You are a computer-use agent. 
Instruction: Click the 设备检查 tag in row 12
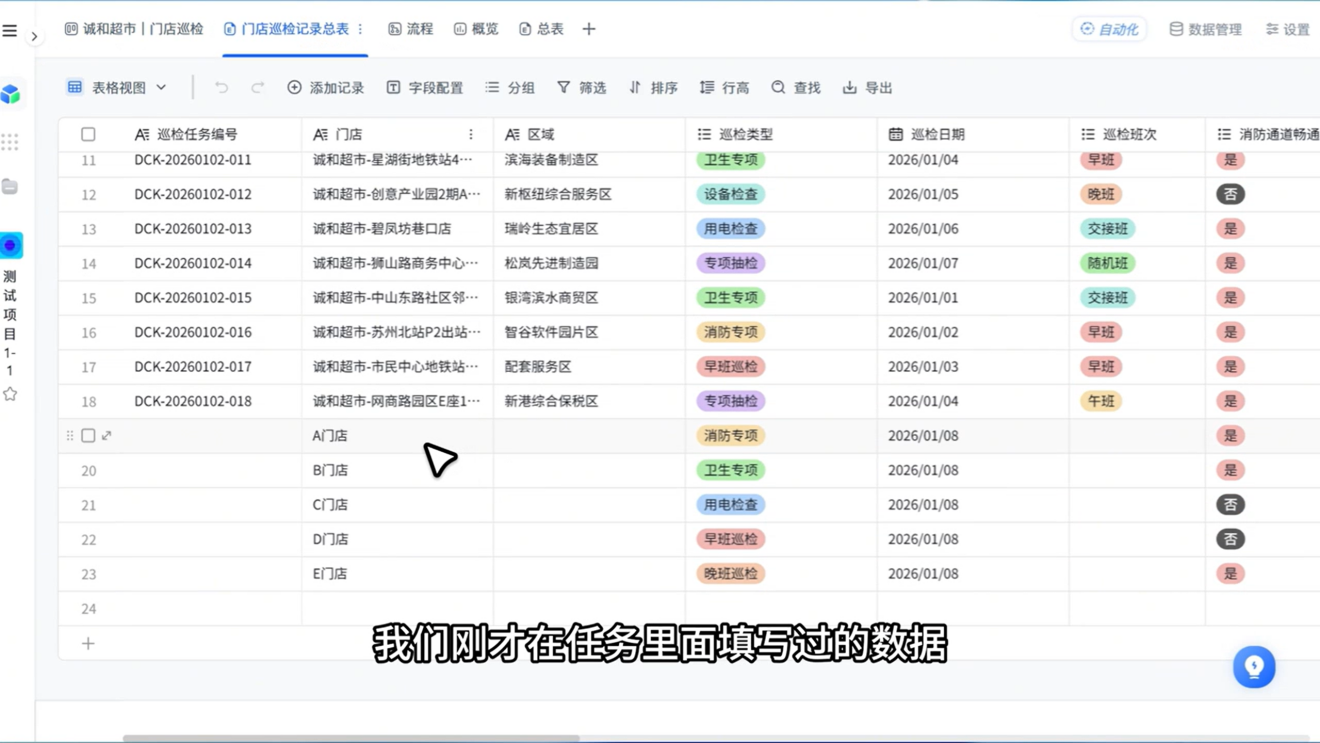coord(731,194)
